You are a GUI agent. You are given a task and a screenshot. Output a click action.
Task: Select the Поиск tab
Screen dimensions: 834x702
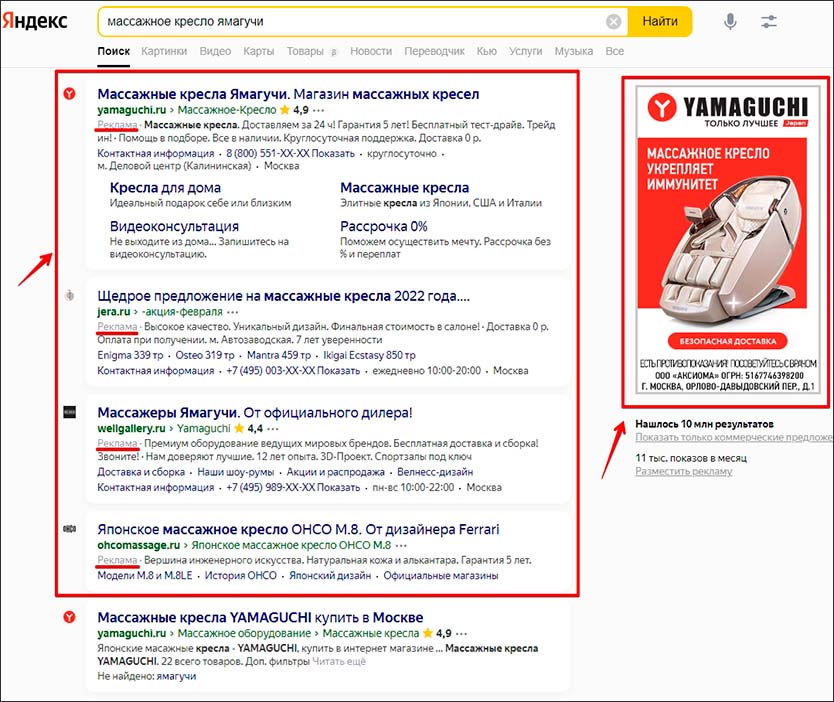(113, 51)
